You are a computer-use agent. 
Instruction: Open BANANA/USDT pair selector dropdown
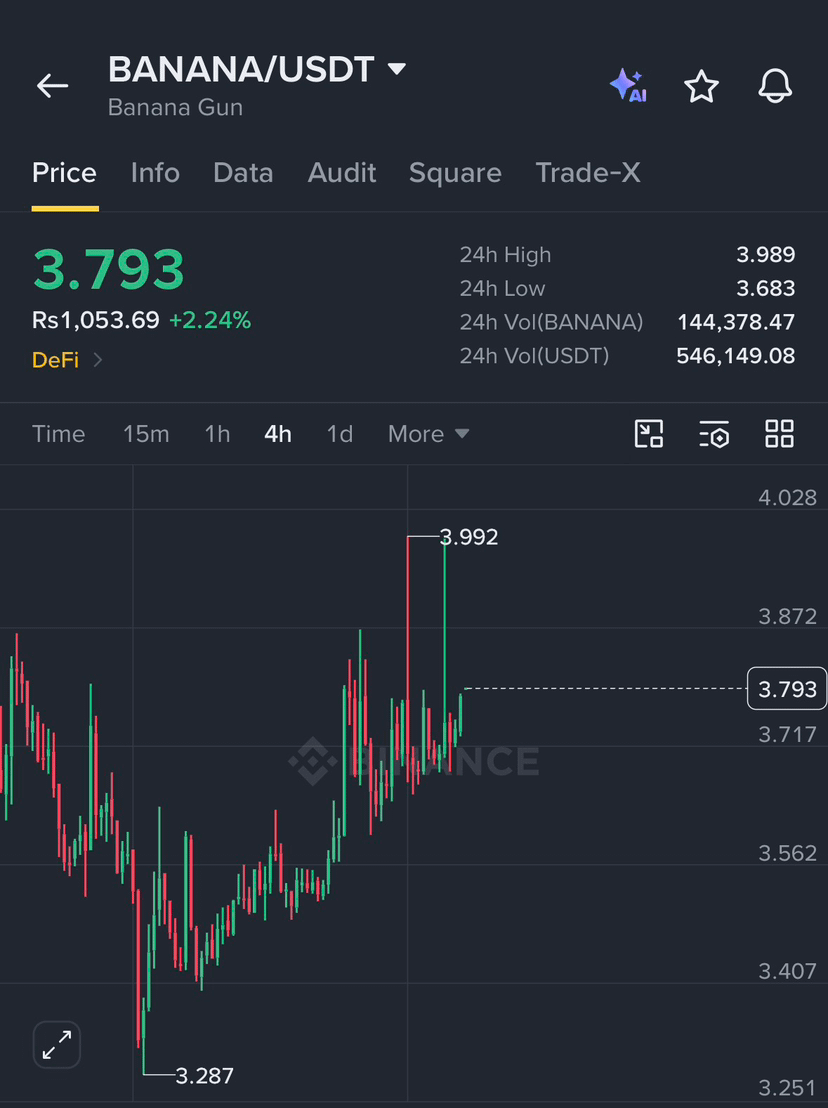[397, 69]
